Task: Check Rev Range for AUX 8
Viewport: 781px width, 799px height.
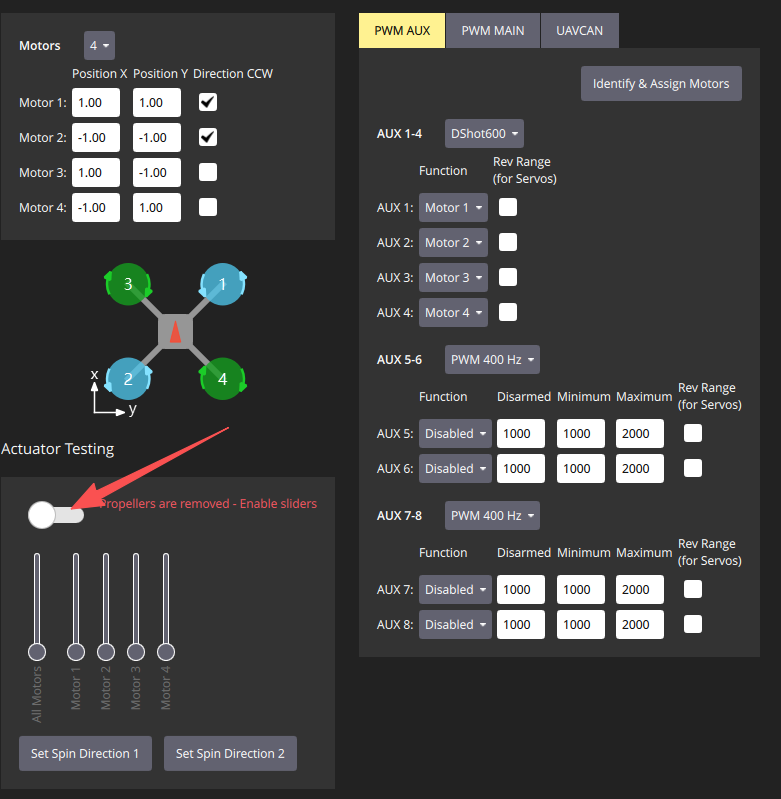Action: [693, 624]
